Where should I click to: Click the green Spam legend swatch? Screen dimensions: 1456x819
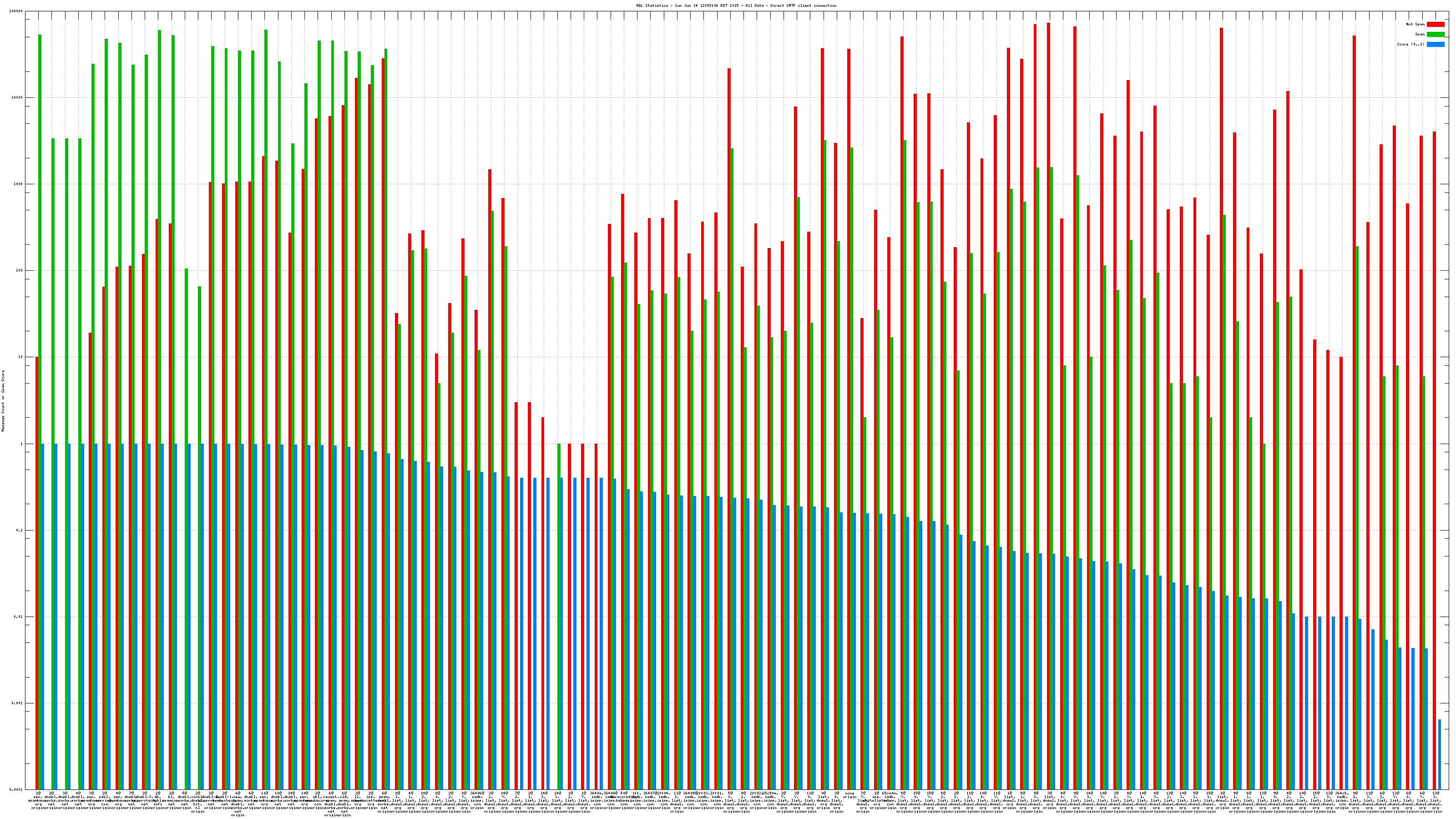[1435, 35]
